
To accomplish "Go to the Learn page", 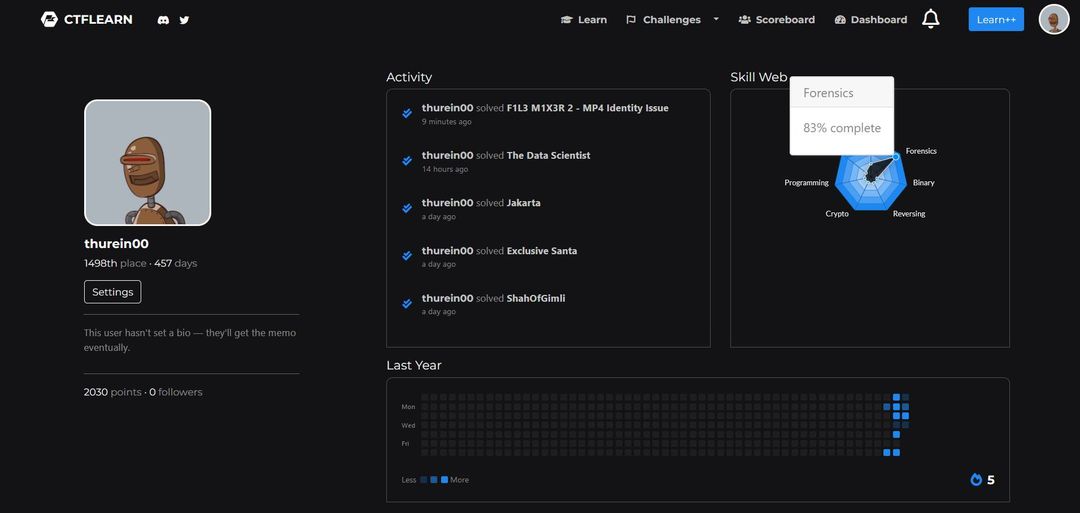I will tap(584, 20).
